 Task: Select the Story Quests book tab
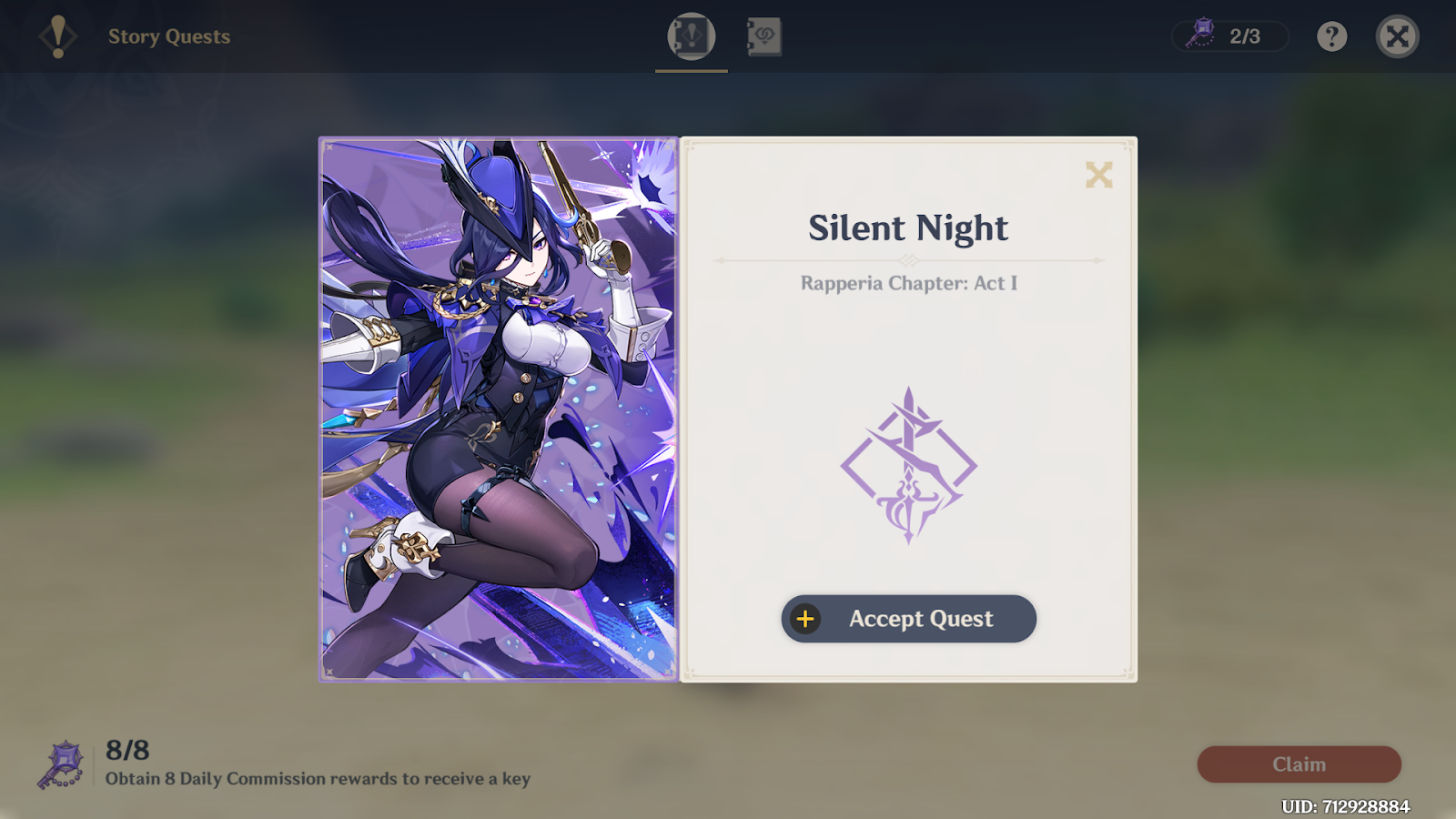pyautogui.click(x=692, y=36)
